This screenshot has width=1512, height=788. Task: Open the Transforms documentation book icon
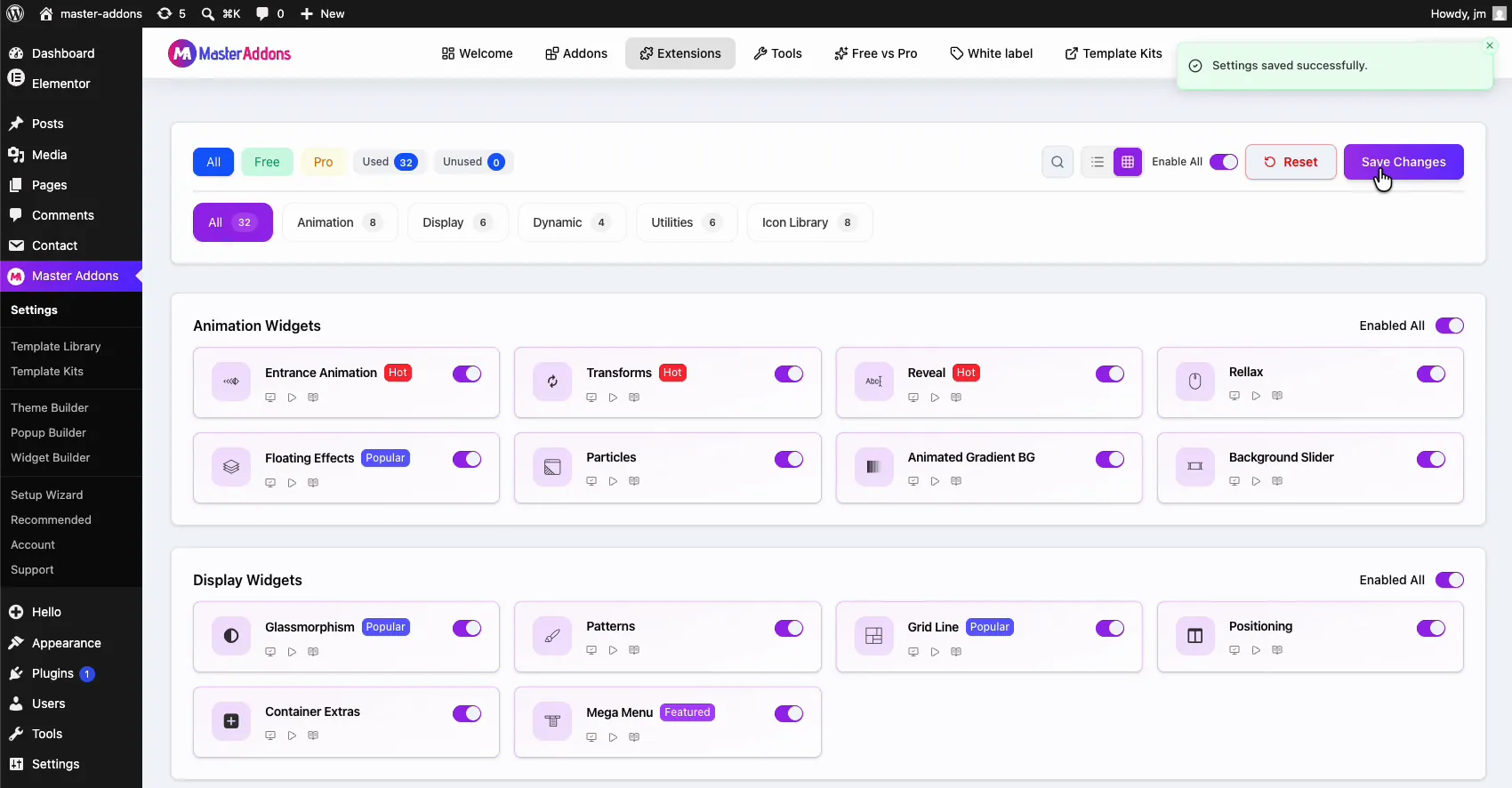tap(634, 398)
